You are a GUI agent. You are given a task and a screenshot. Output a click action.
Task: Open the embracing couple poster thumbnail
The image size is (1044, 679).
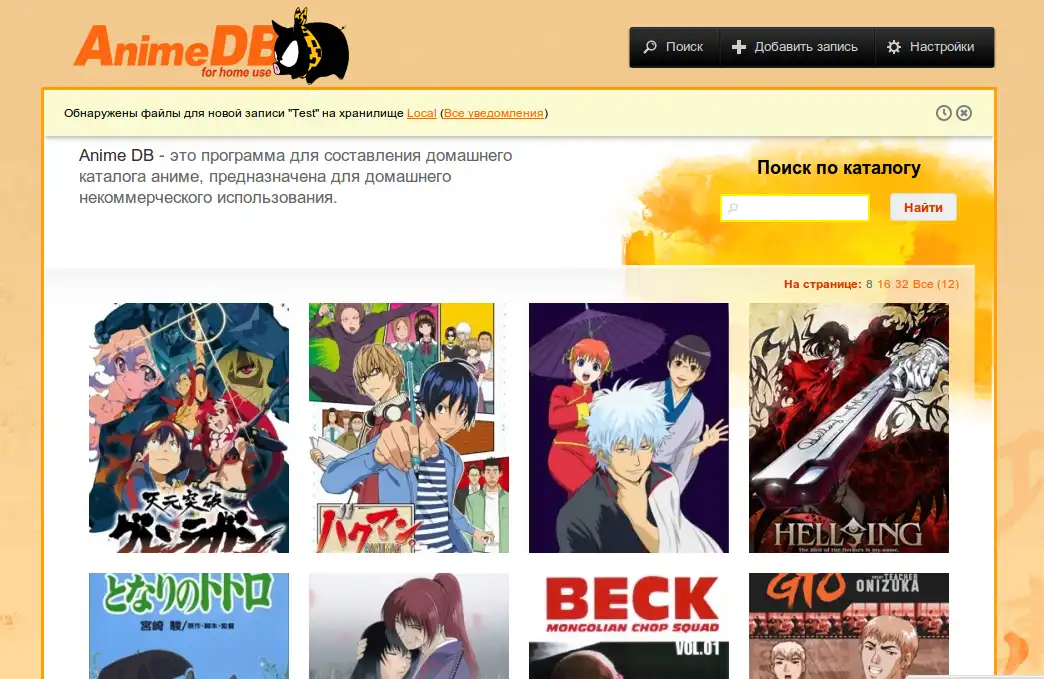(x=409, y=626)
